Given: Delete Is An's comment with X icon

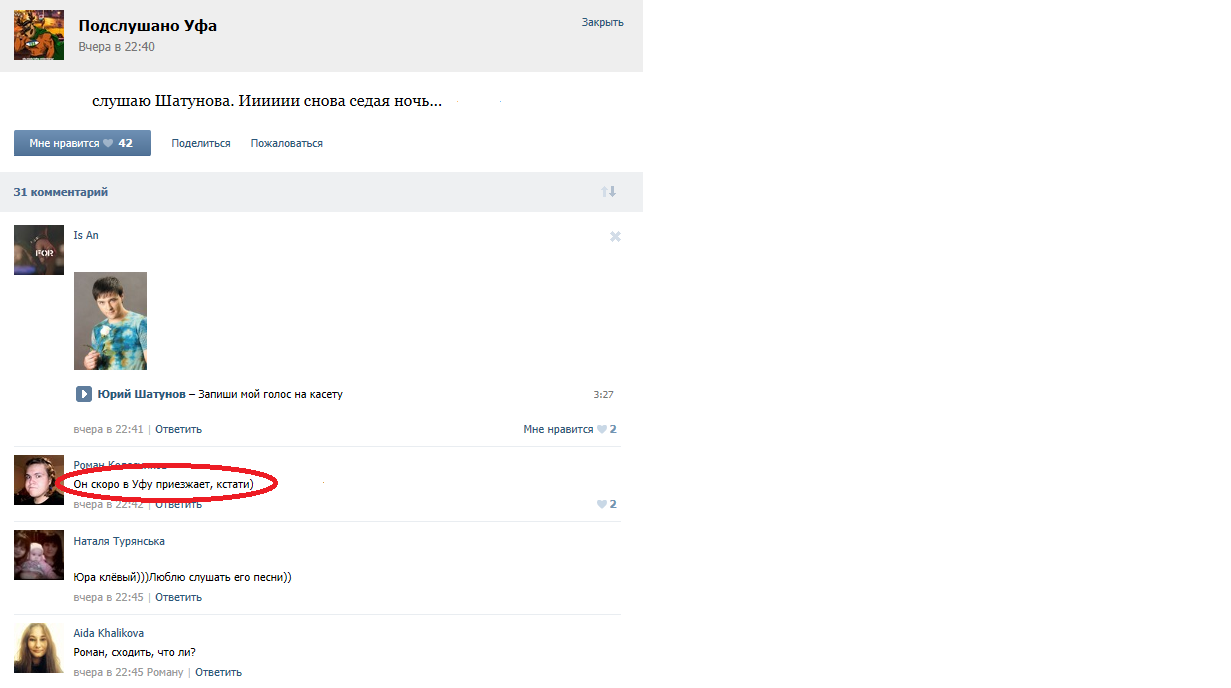Looking at the screenshot, I should pyautogui.click(x=615, y=236).
